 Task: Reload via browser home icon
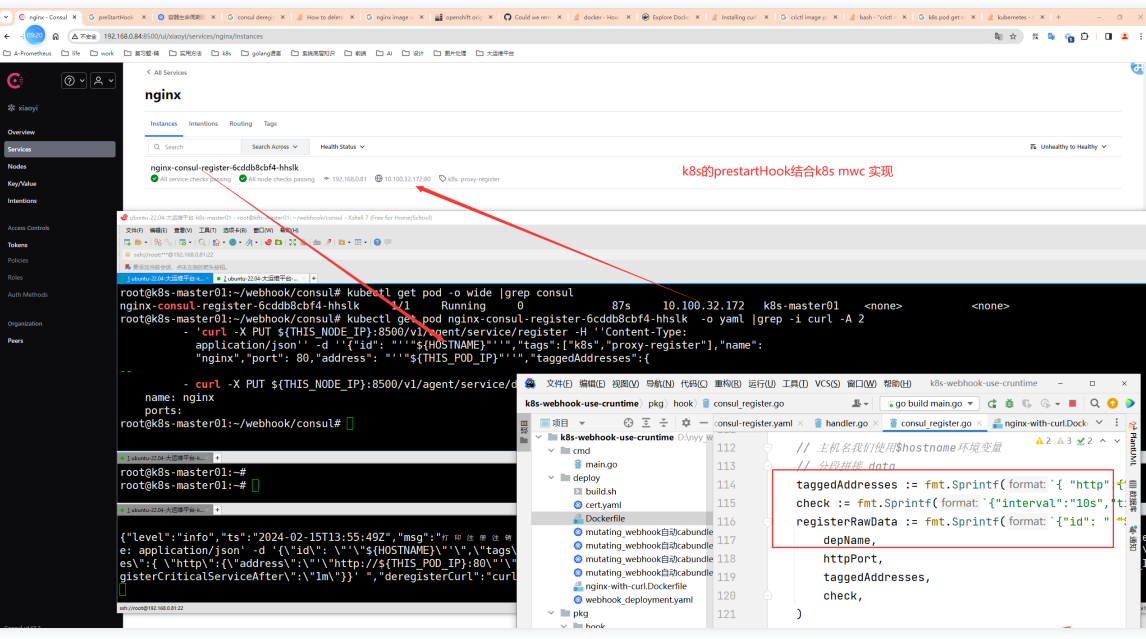(56, 36)
